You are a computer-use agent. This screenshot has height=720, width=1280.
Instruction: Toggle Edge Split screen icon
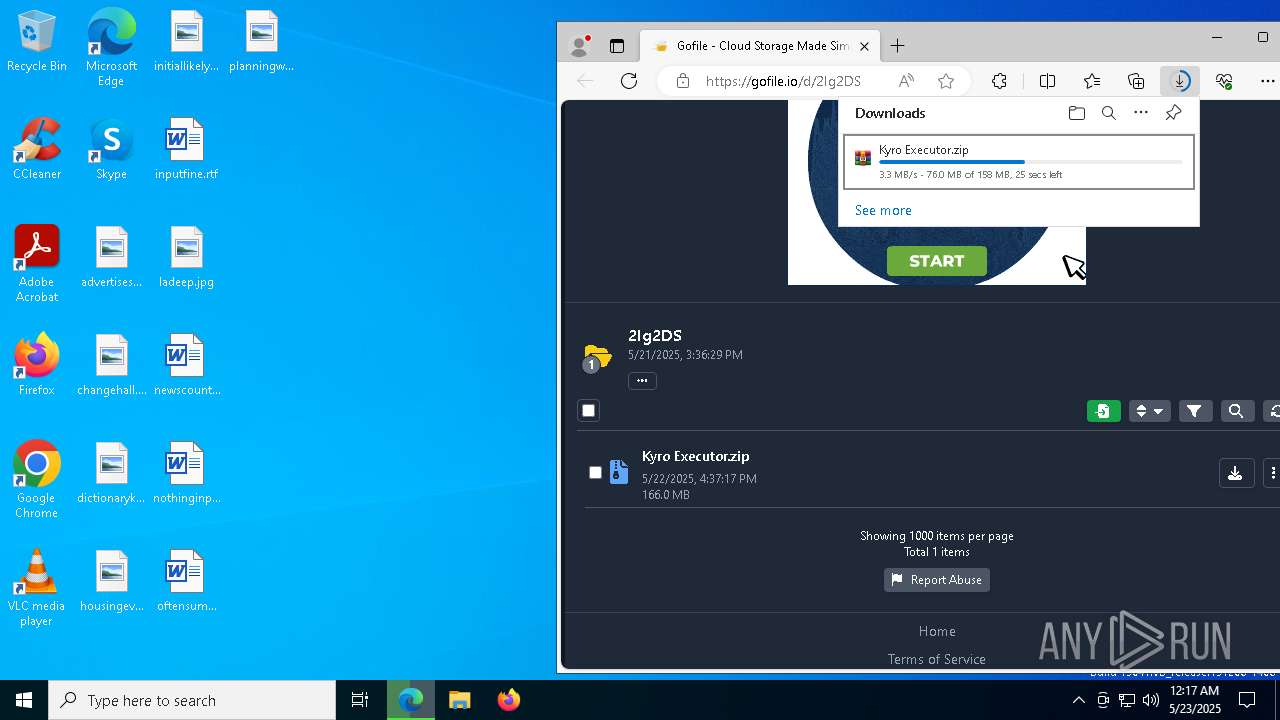pos(1047,81)
